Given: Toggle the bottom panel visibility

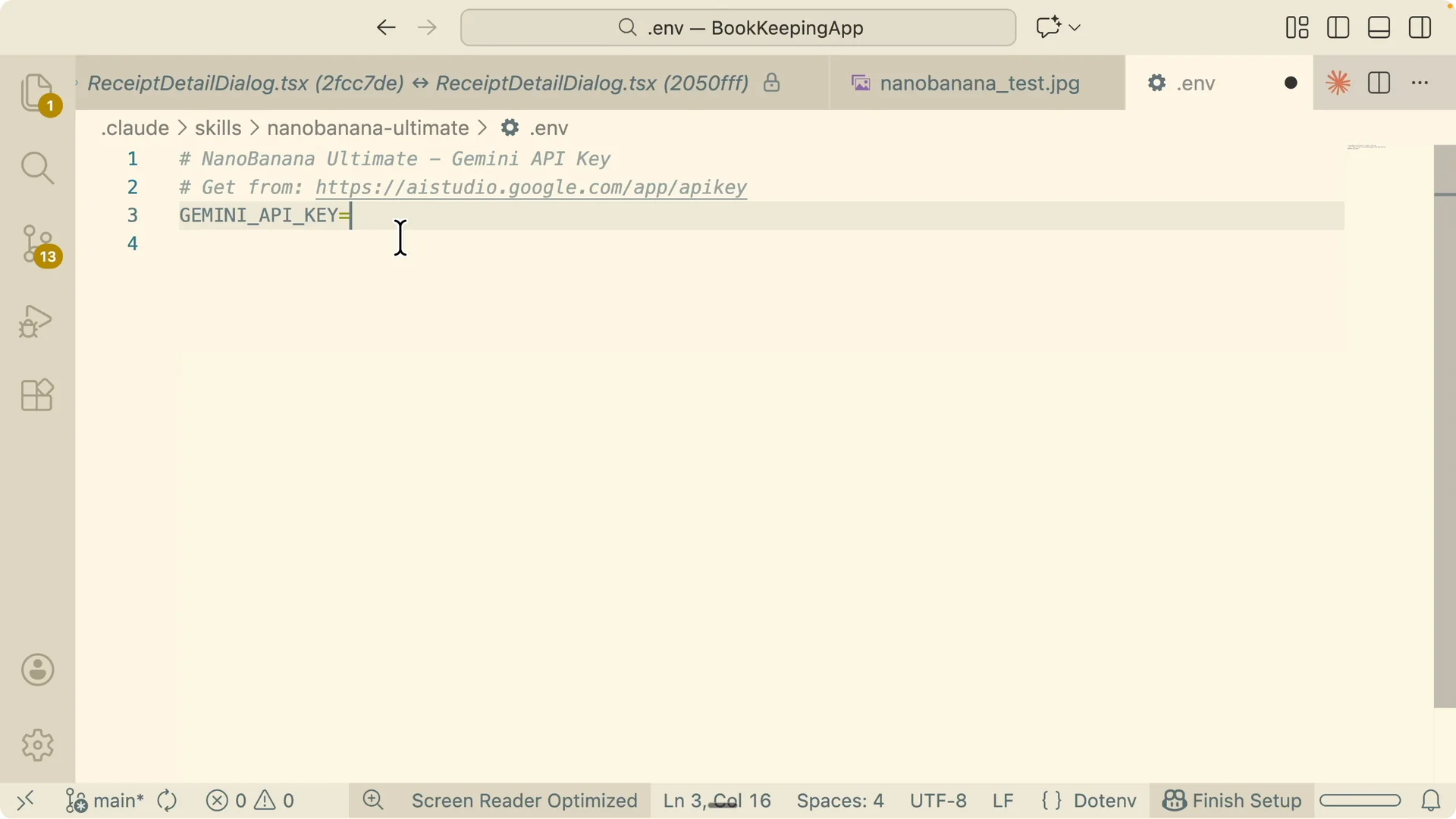Looking at the screenshot, I should 1379,28.
